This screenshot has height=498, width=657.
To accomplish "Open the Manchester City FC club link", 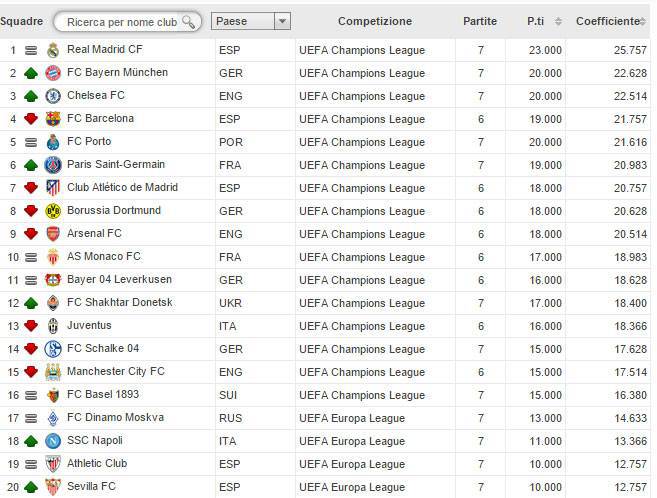I will 116,372.
